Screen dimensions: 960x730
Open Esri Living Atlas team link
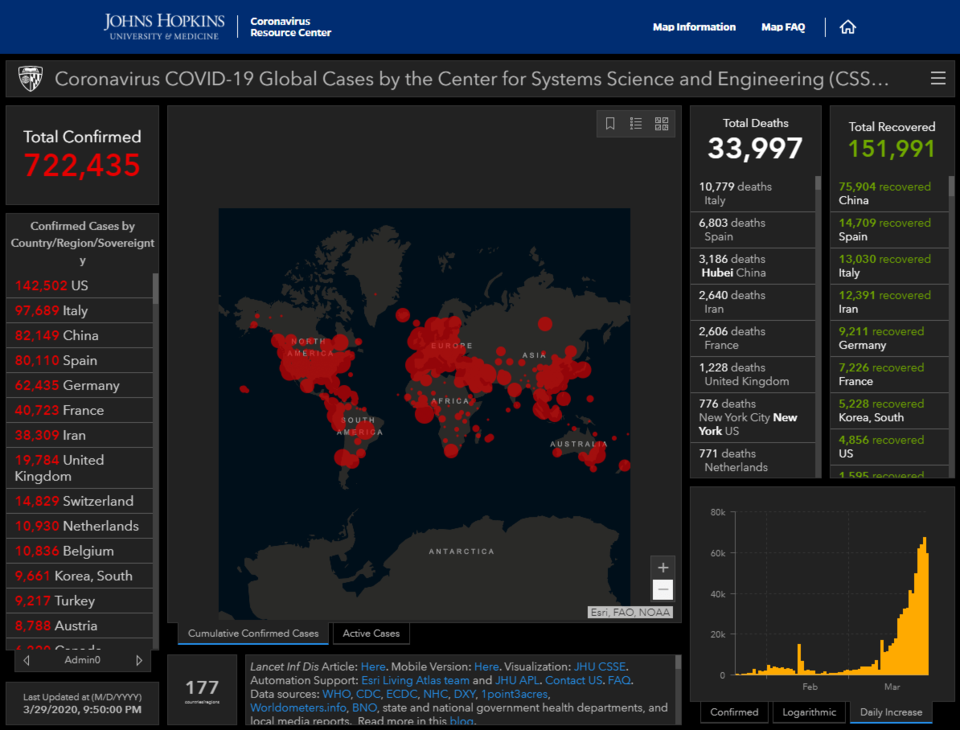tap(415, 680)
